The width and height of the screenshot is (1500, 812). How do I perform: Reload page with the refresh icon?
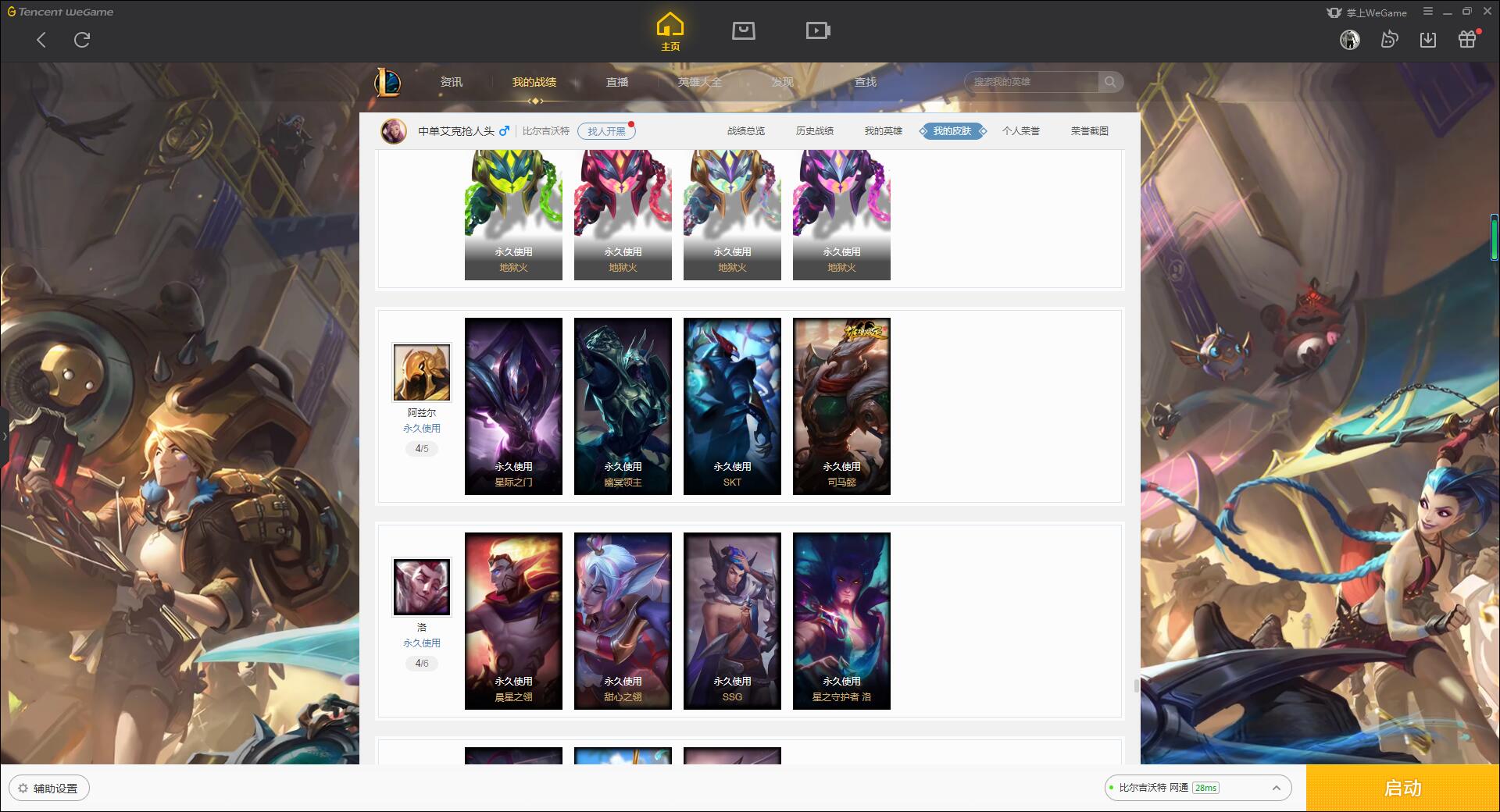82,40
